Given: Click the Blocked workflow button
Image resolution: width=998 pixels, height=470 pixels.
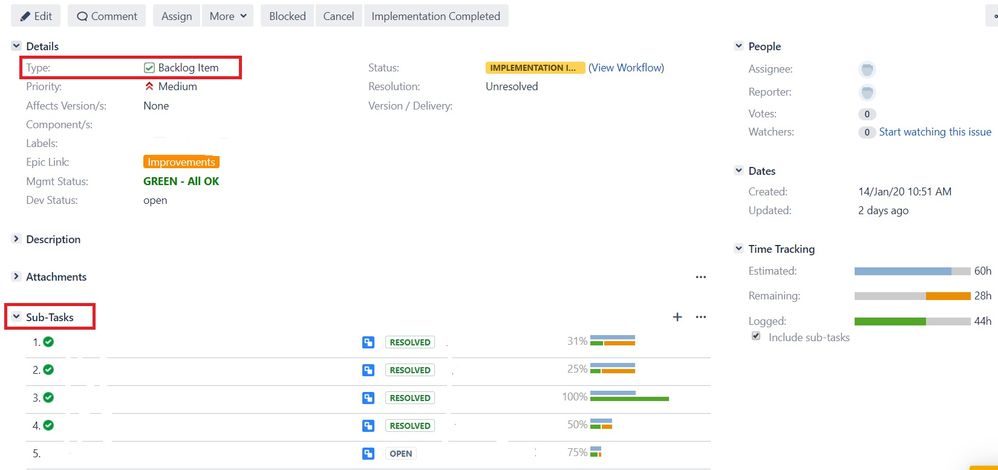Looking at the screenshot, I should 287,16.
